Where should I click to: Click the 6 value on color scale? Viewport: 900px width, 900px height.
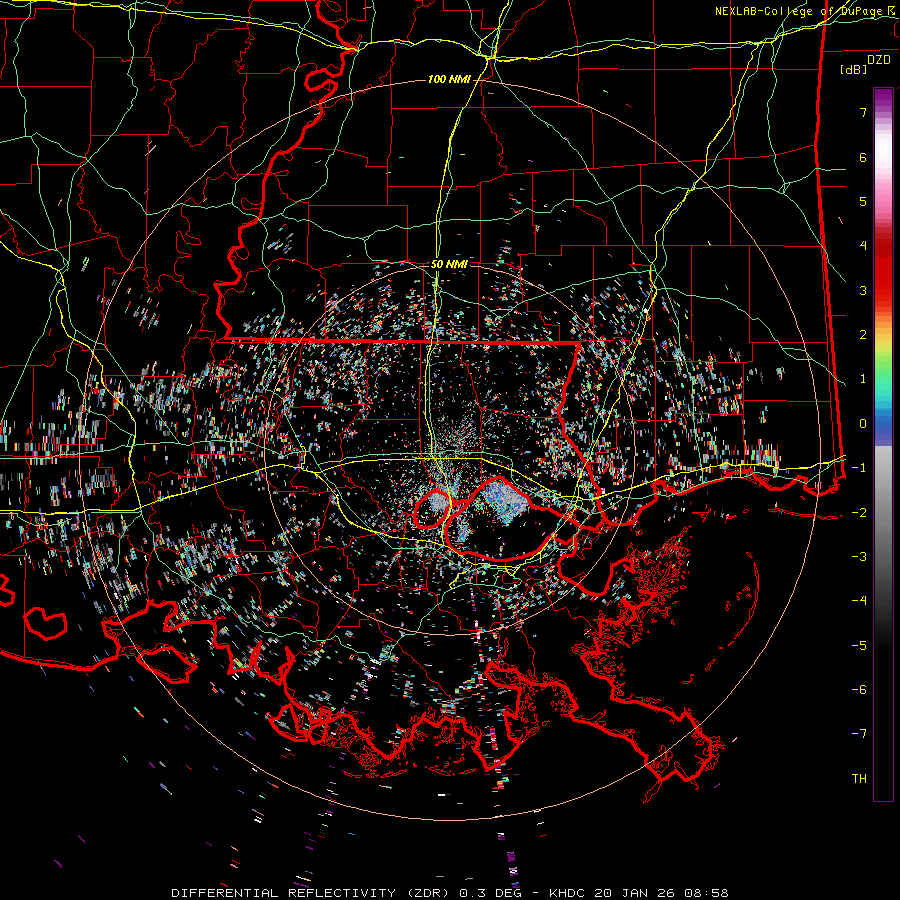[x=863, y=157]
